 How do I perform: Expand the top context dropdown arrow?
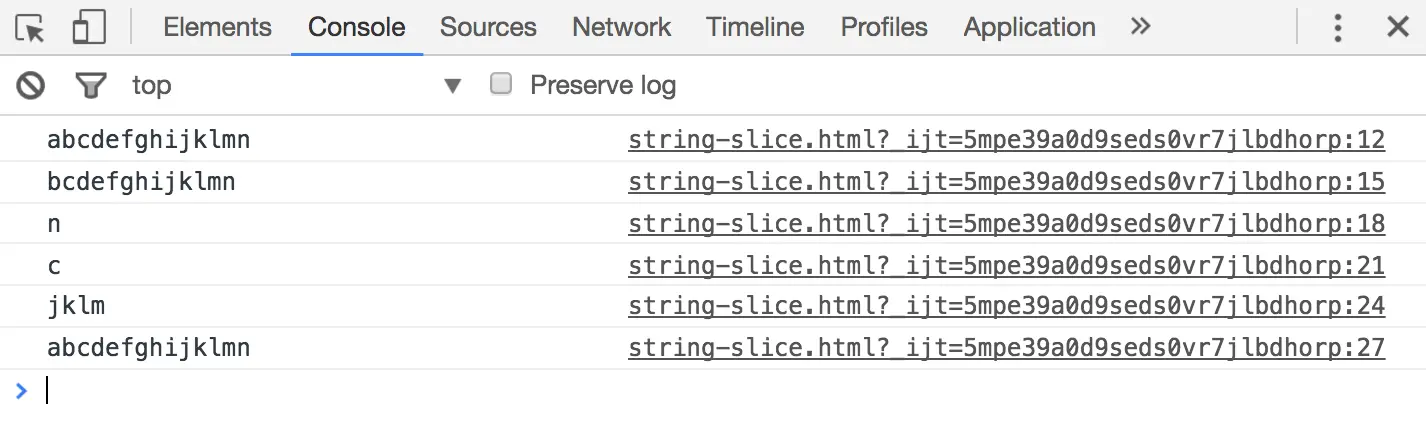(453, 86)
